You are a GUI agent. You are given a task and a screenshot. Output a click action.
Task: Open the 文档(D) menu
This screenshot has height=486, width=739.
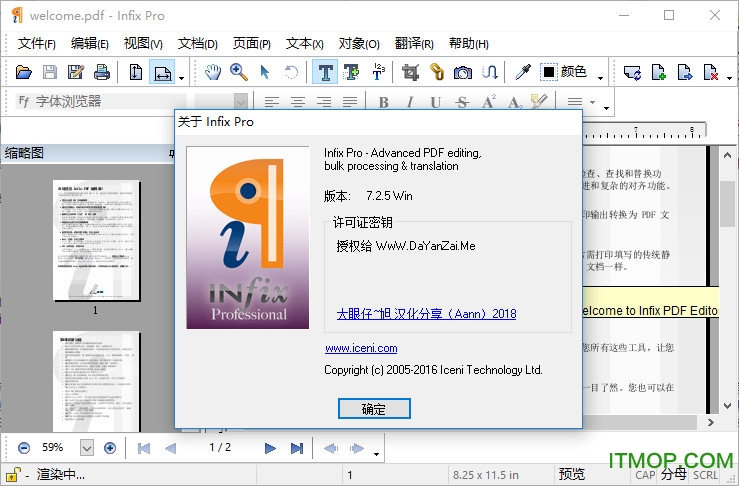tap(197, 44)
